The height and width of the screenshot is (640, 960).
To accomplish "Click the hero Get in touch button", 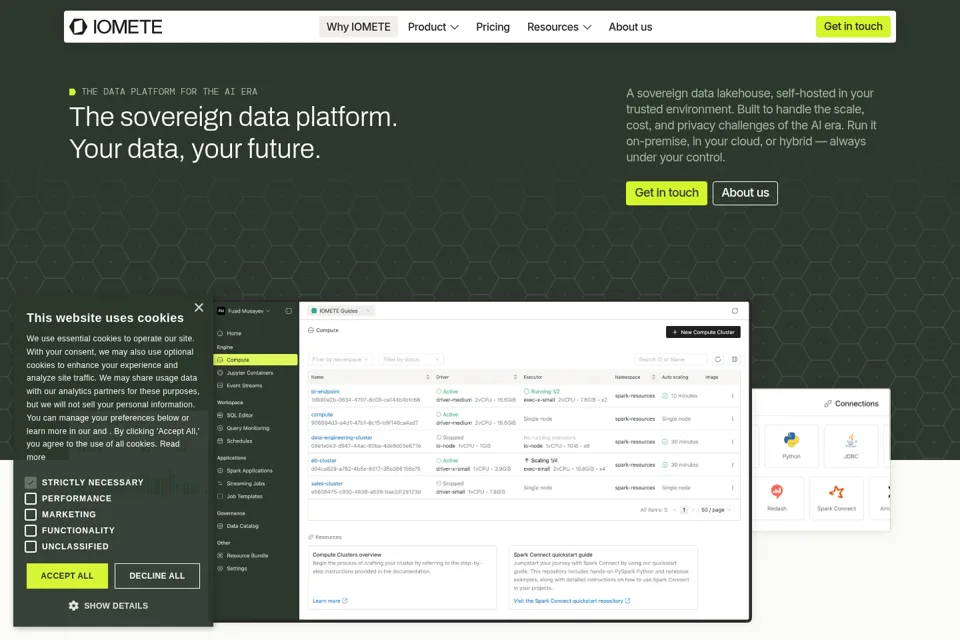I will coord(666,193).
